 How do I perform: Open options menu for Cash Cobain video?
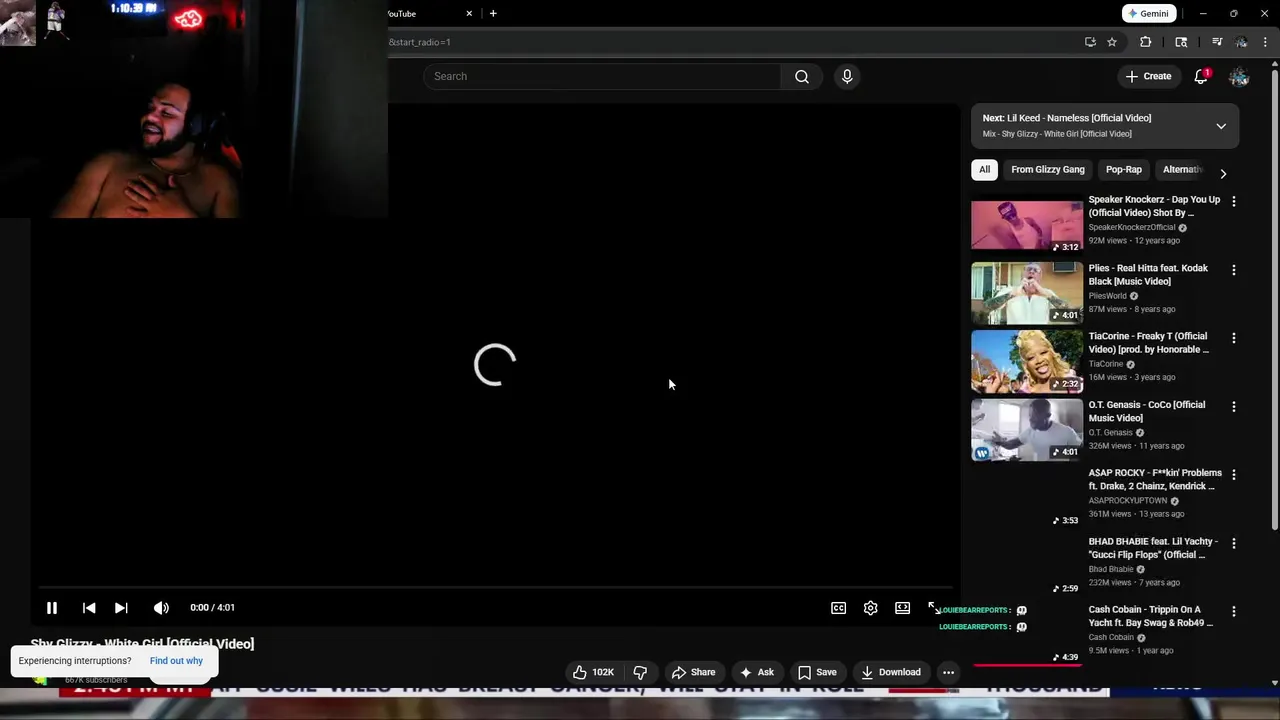tap(1233, 611)
